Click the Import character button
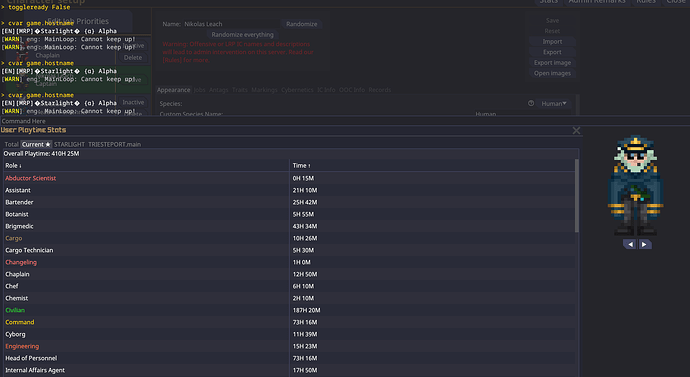The image size is (690, 377). click(552, 42)
